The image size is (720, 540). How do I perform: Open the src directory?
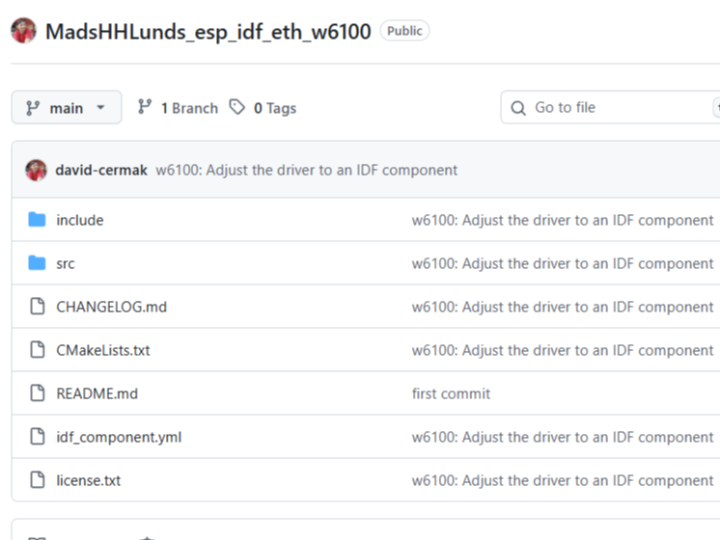(x=65, y=264)
